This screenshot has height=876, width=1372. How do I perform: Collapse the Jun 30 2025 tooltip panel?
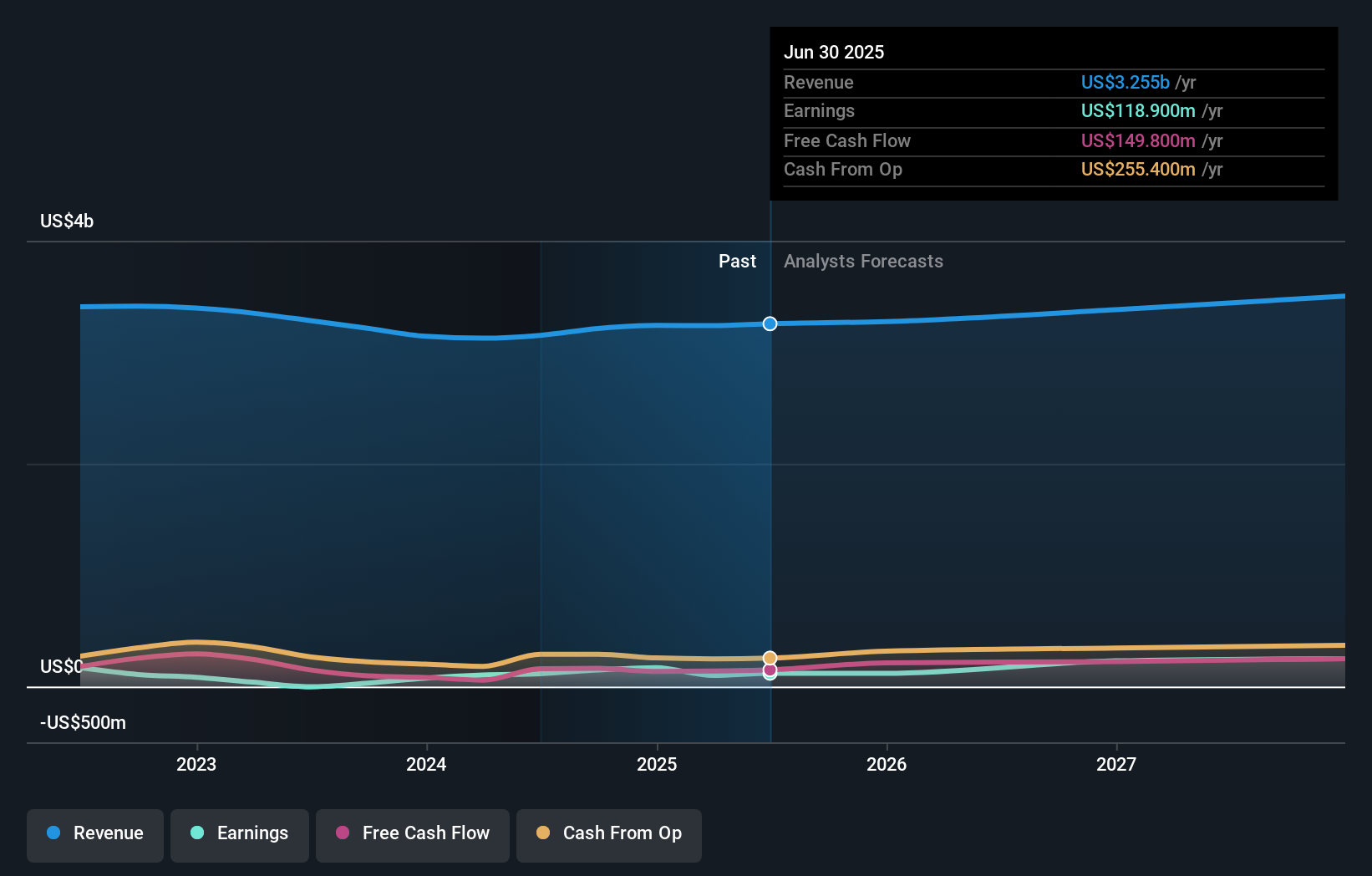(834, 52)
